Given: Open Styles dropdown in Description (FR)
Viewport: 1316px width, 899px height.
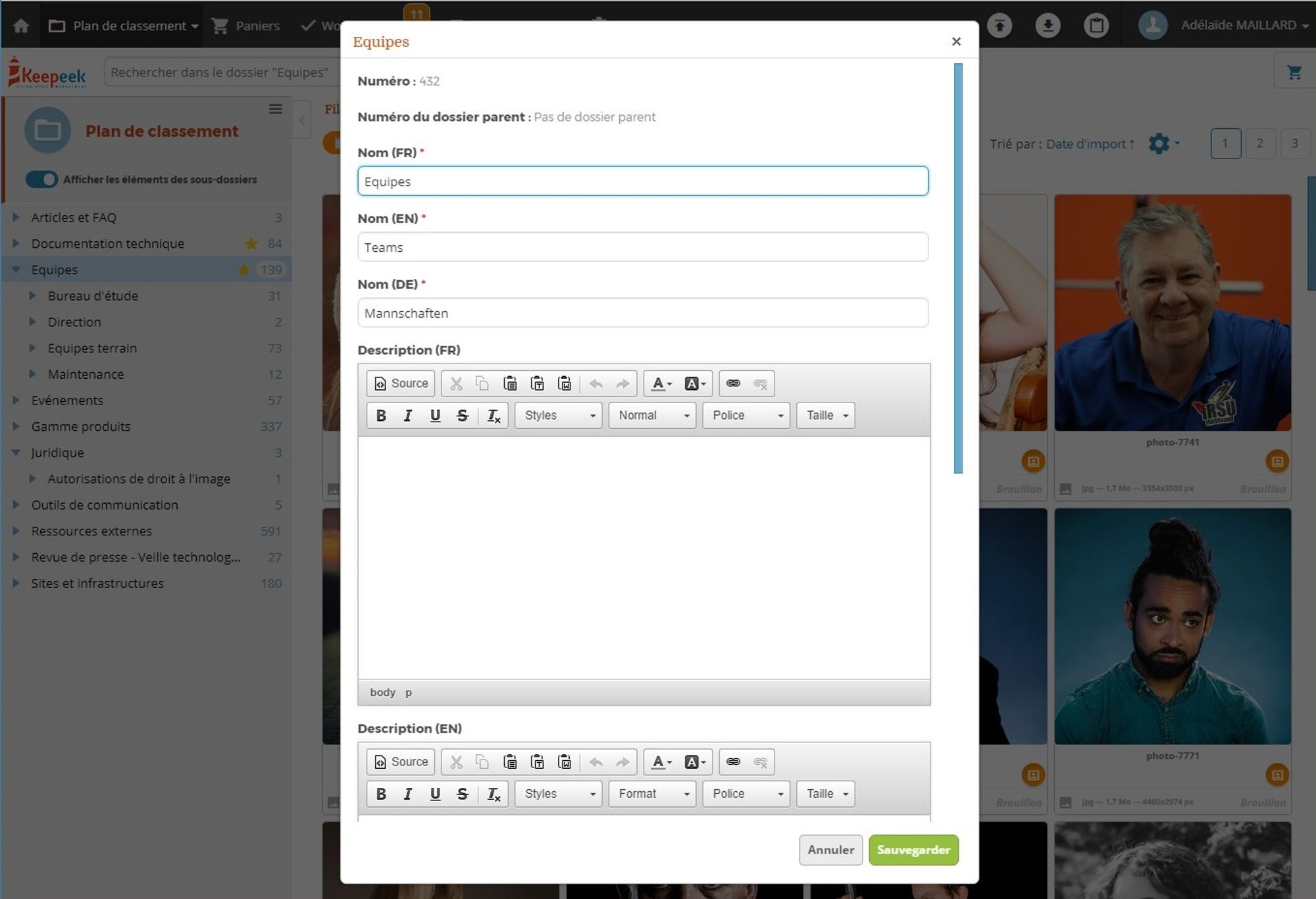Looking at the screenshot, I should (559, 416).
